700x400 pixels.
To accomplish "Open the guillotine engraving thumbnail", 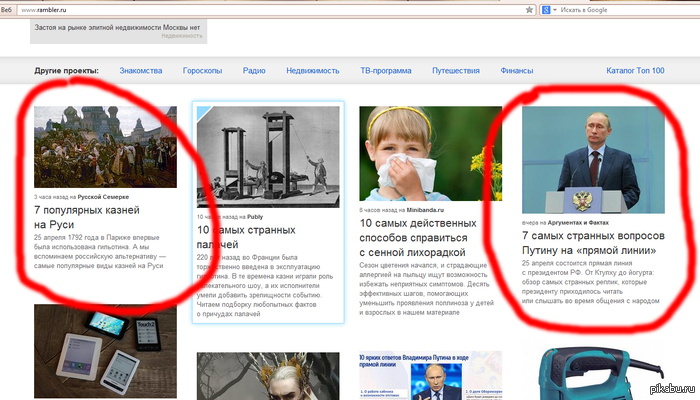I will [x=268, y=157].
